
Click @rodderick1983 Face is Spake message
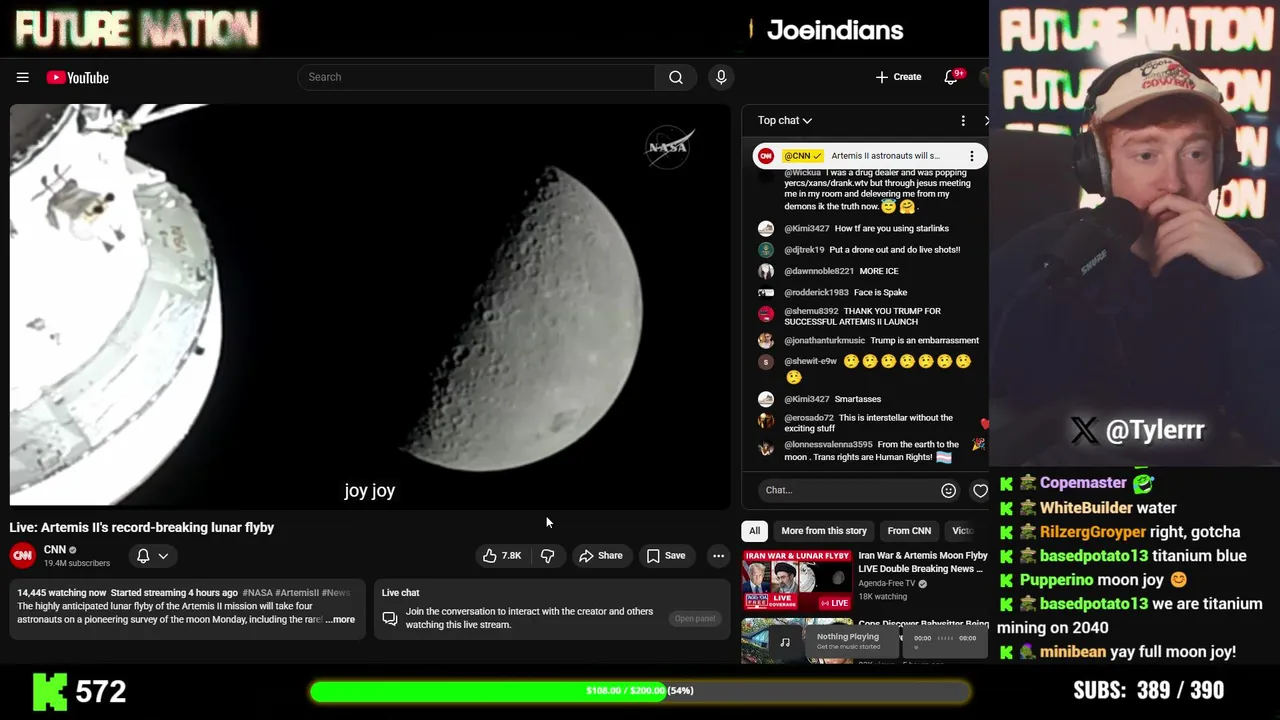pyautogui.click(x=881, y=292)
